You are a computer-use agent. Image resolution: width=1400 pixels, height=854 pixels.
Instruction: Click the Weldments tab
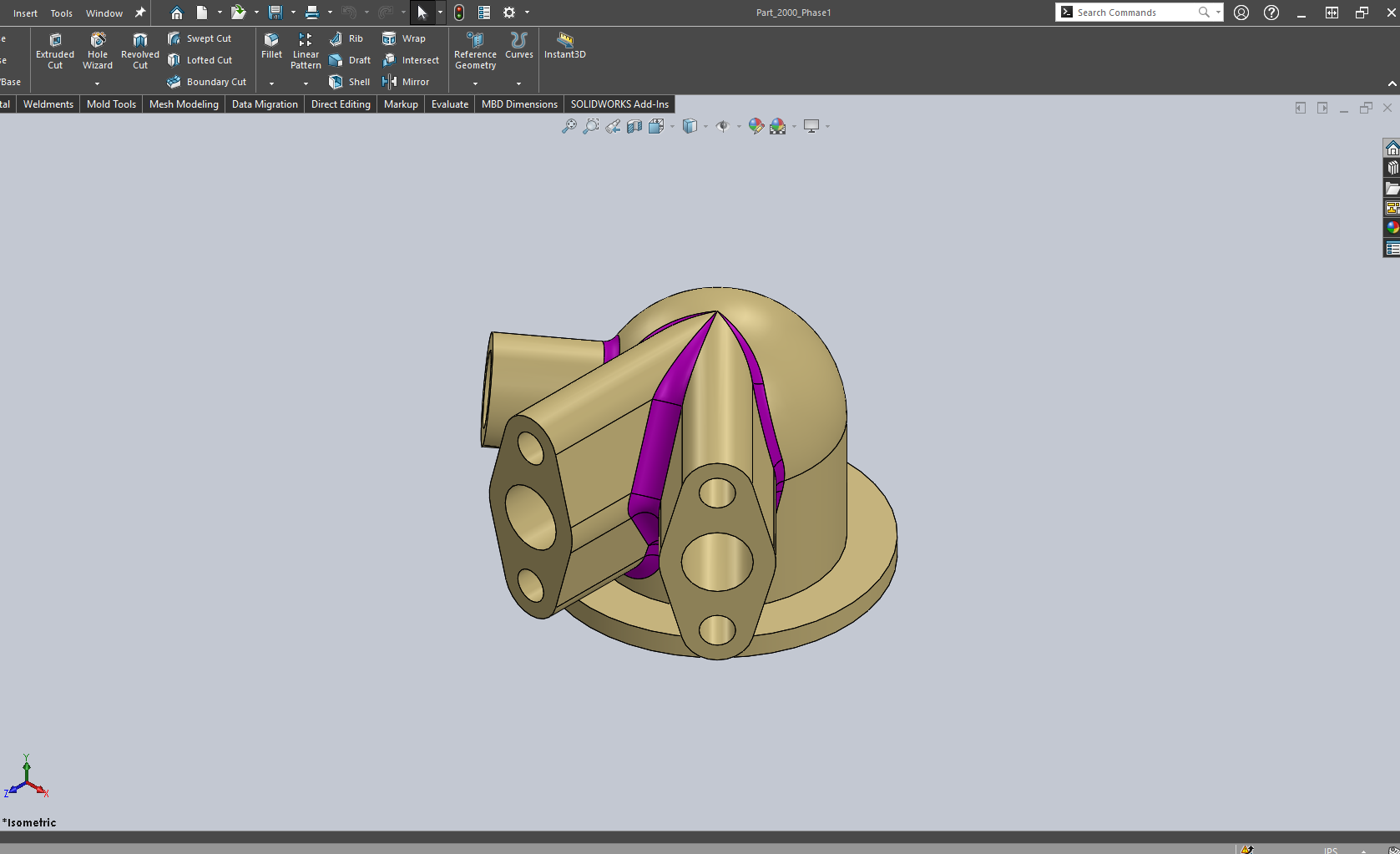(48, 104)
